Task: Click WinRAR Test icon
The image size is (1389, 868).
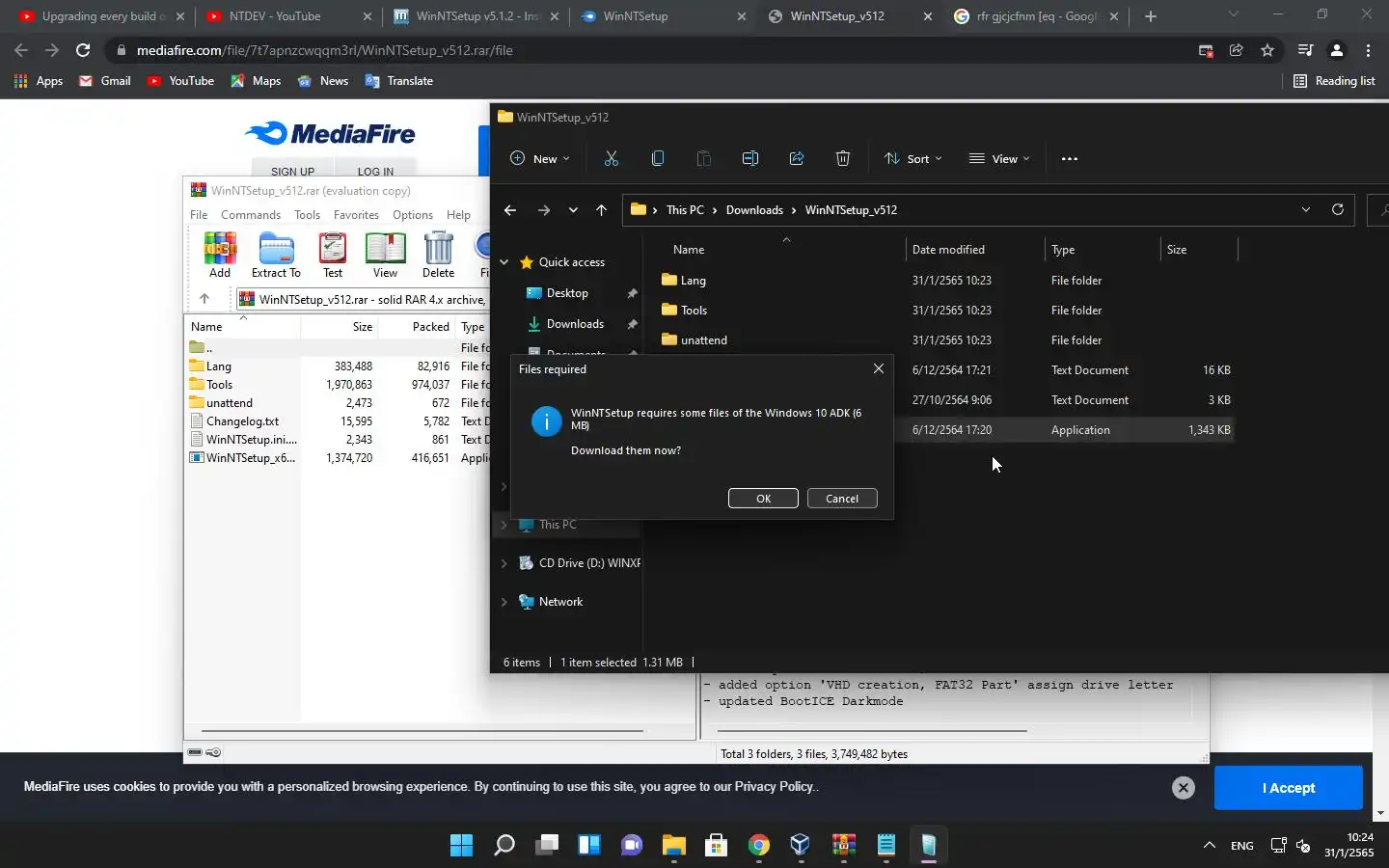Action: pyautogui.click(x=333, y=256)
